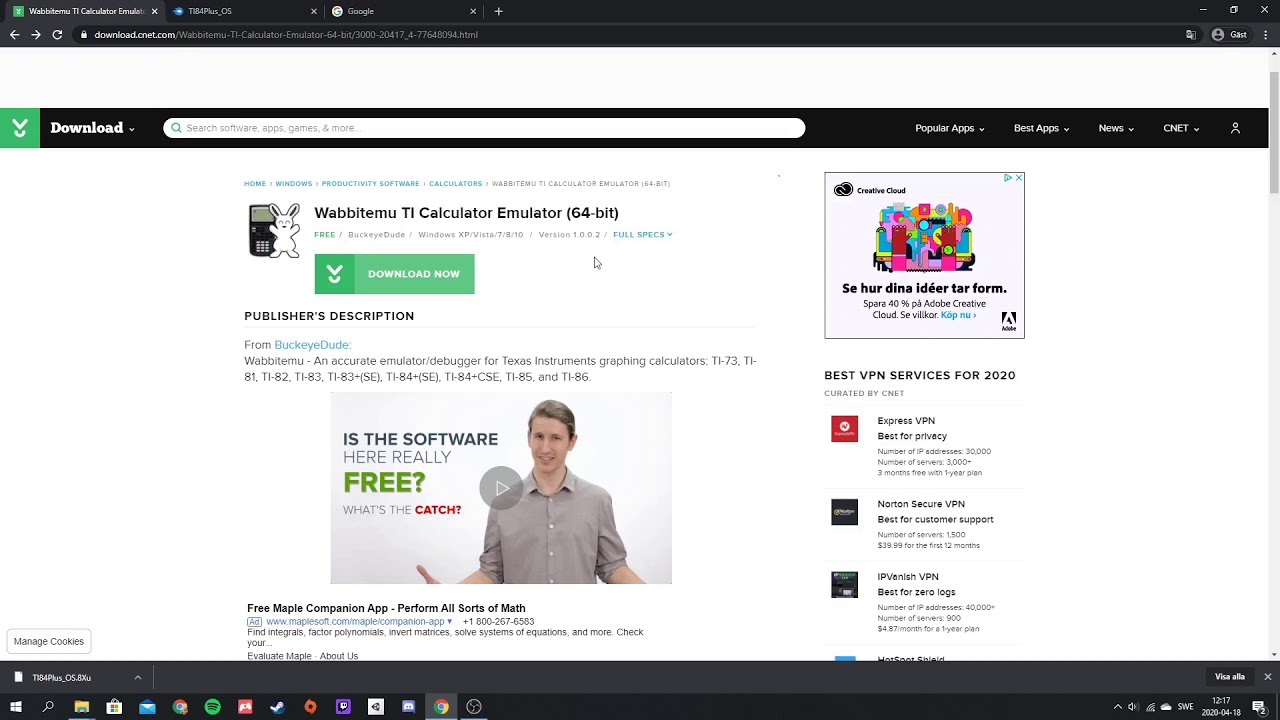Open the Popular Apps dropdown menu
1280x720 pixels.
pos(949,128)
